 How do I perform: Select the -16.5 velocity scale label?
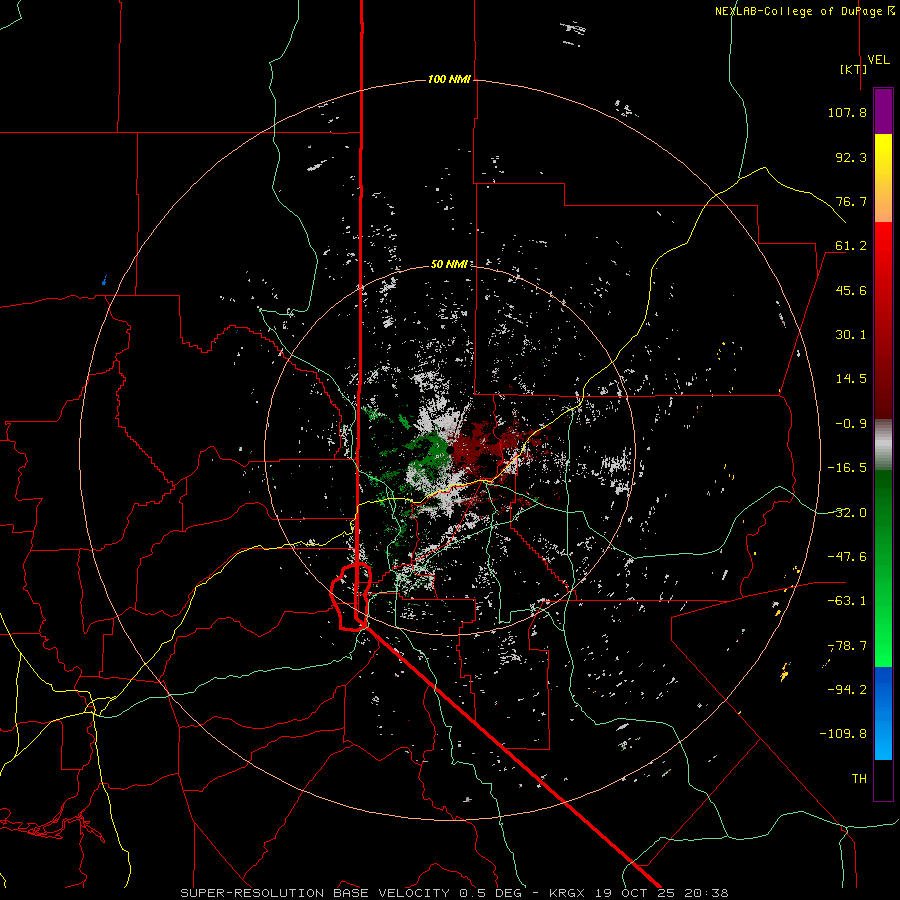click(x=847, y=468)
